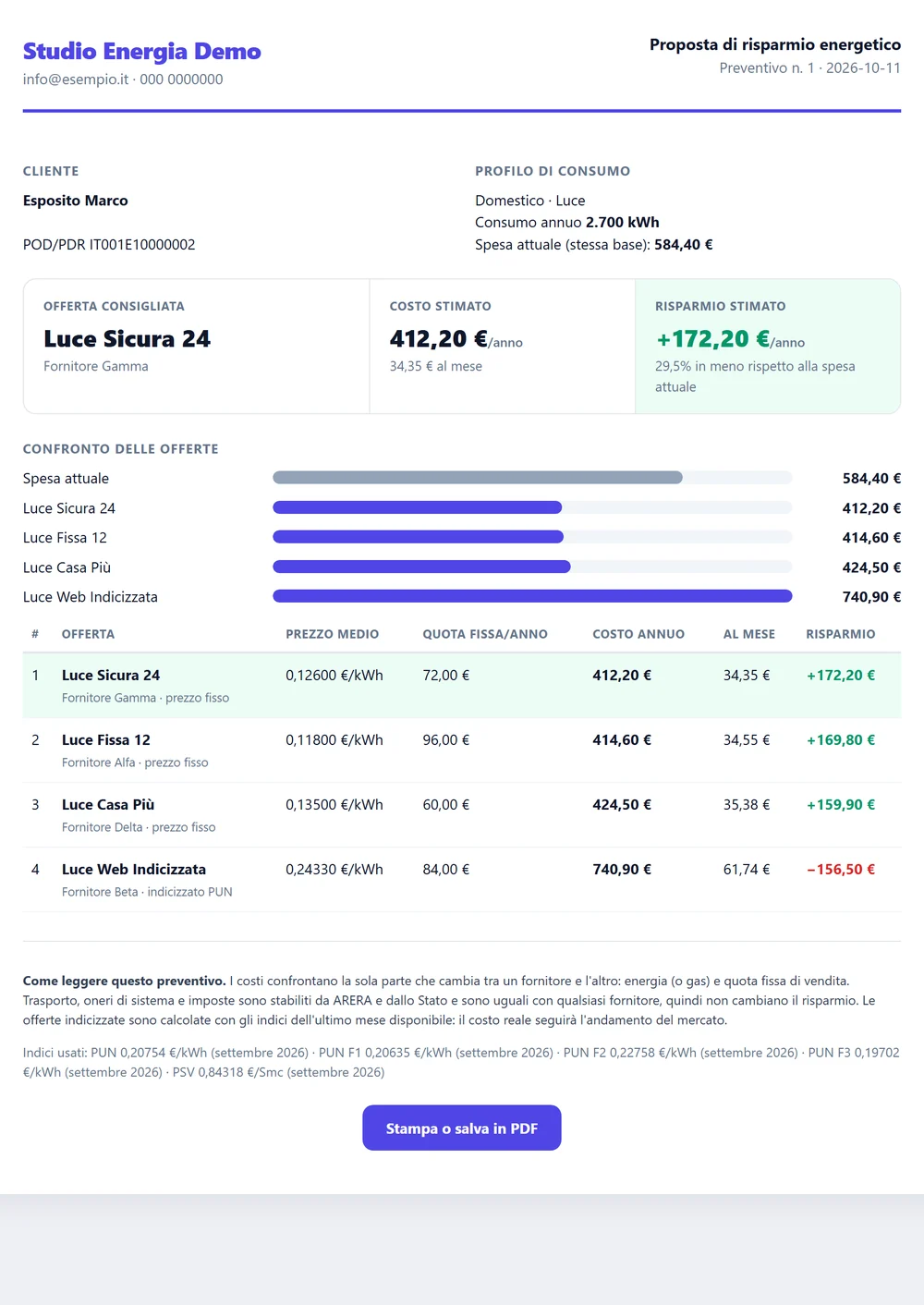Click the Luce Web Indicizzata full-length bar
Image resolution: width=924 pixels, height=1305 pixels.
pos(532,596)
